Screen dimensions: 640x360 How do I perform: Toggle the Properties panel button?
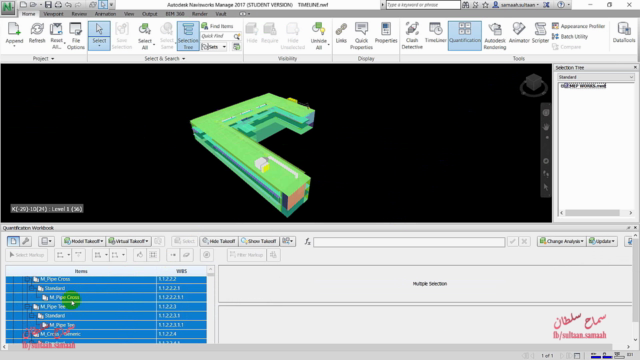[386, 33]
